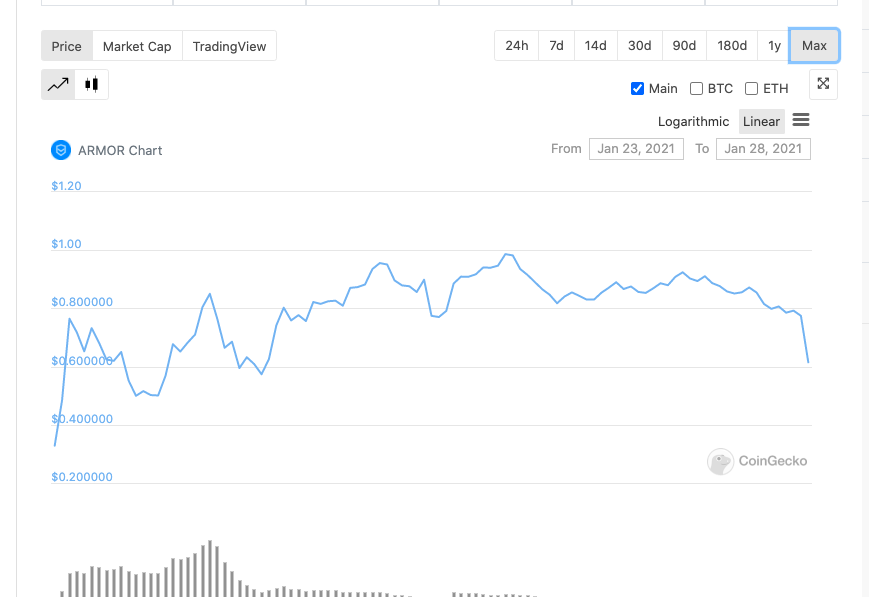Select the Linear scale option
The width and height of the screenshot is (869, 597).
761,121
